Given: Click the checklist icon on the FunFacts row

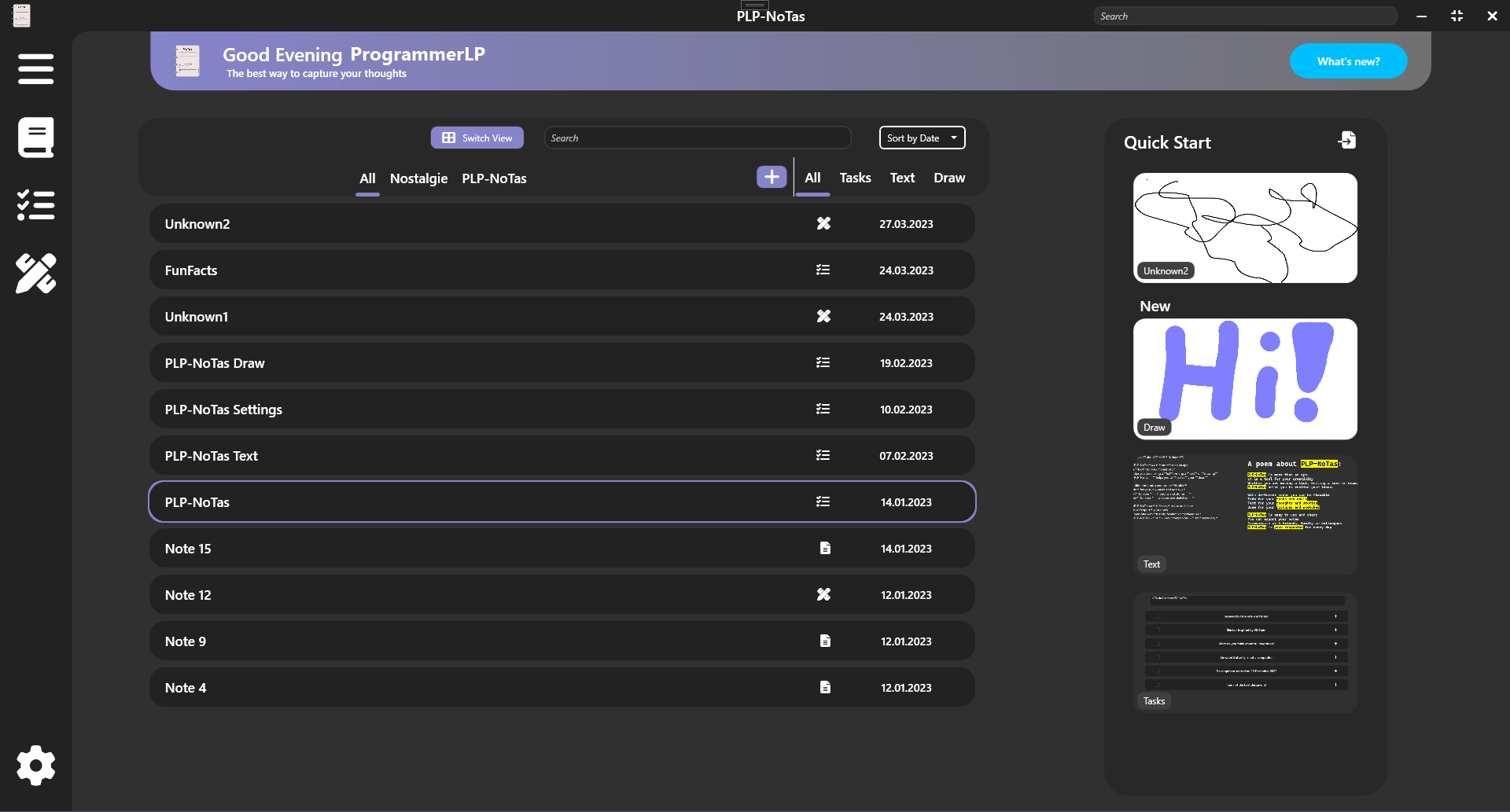Looking at the screenshot, I should pyautogui.click(x=823, y=269).
